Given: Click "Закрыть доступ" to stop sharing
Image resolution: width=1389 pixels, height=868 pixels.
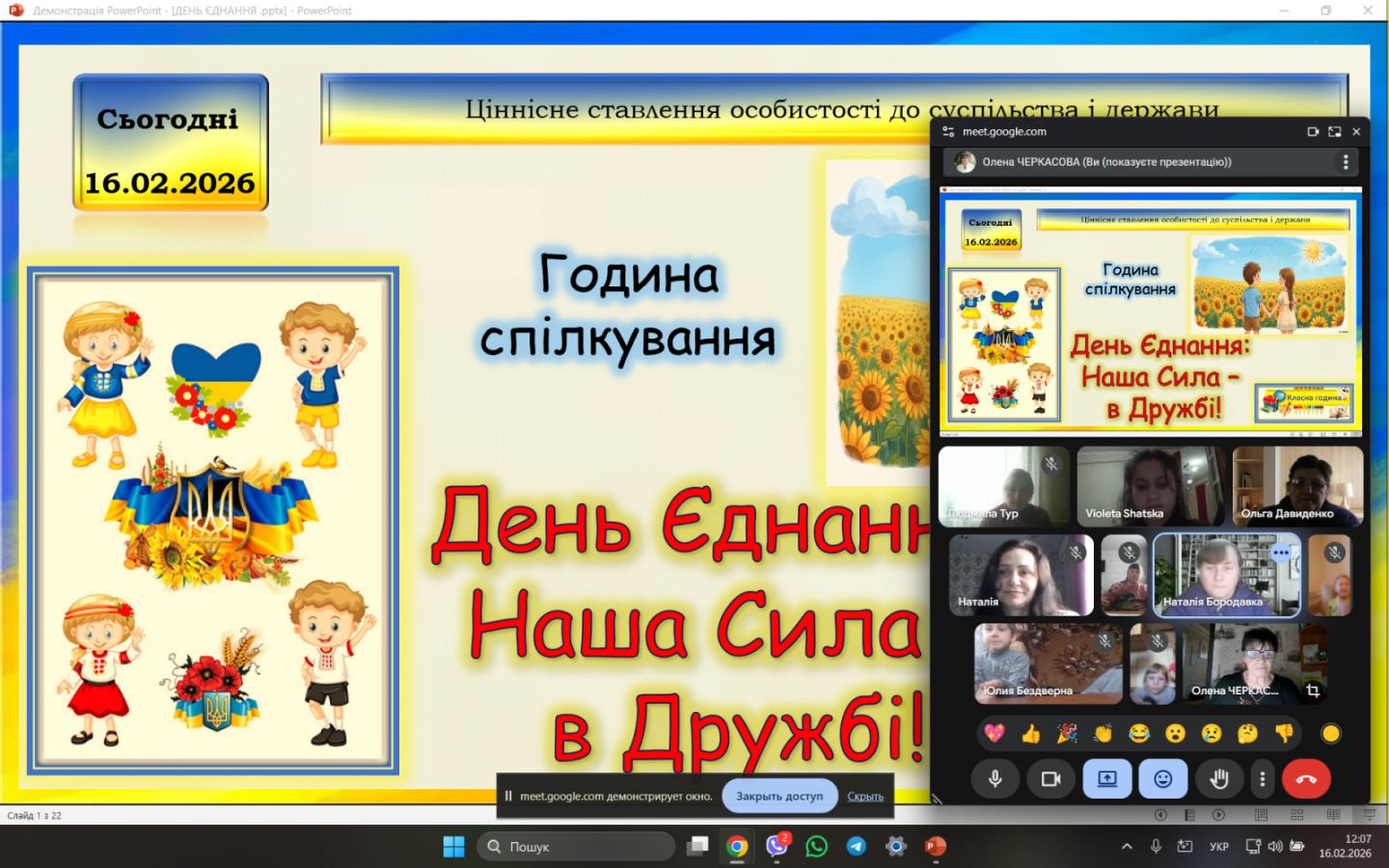Looking at the screenshot, I should [779, 797].
